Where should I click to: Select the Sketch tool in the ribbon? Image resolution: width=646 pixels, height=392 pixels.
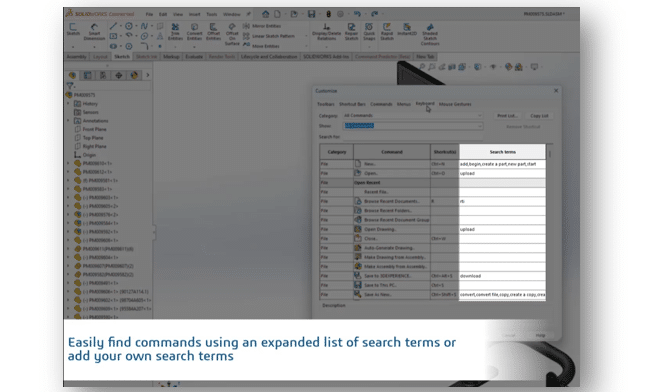point(73,30)
